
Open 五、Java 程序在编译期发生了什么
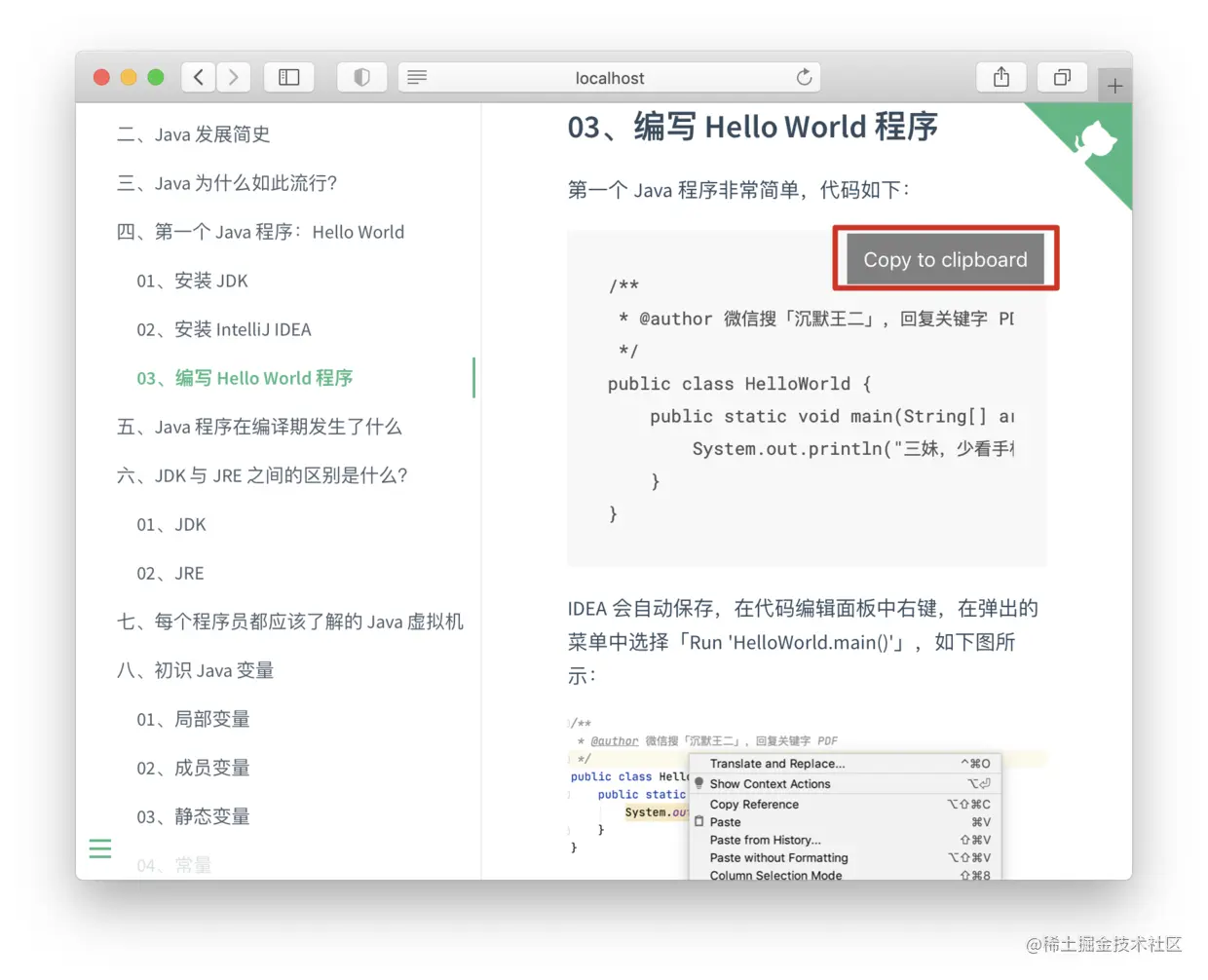point(259,427)
